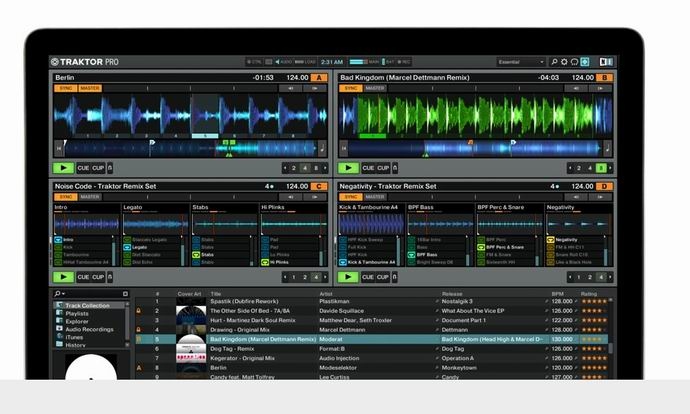Jump to track start on Deck A stripe
The width and height of the screenshot is (690, 414).
click(x=59, y=149)
